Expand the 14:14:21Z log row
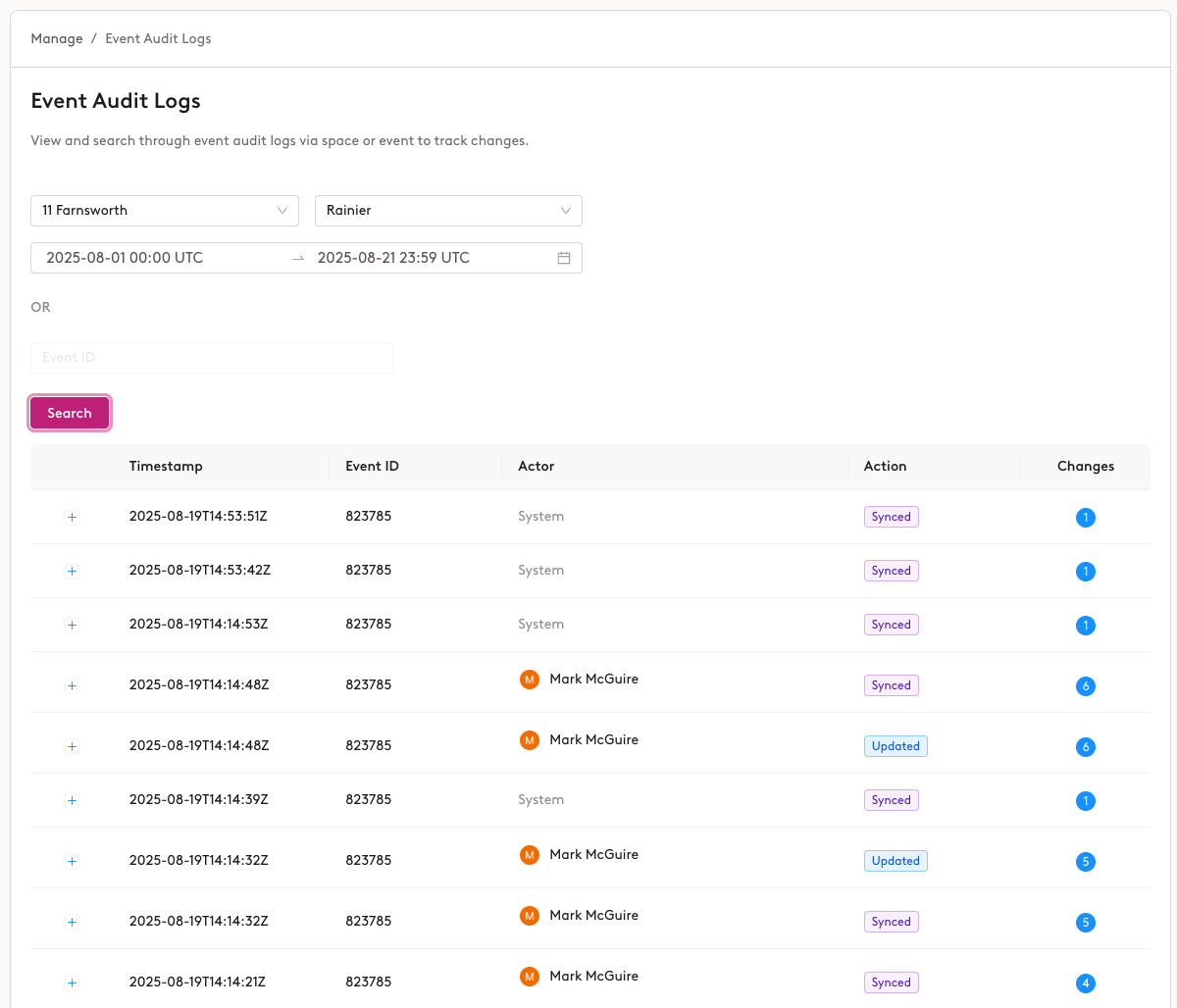The height and width of the screenshot is (1008, 1177). (72, 983)
